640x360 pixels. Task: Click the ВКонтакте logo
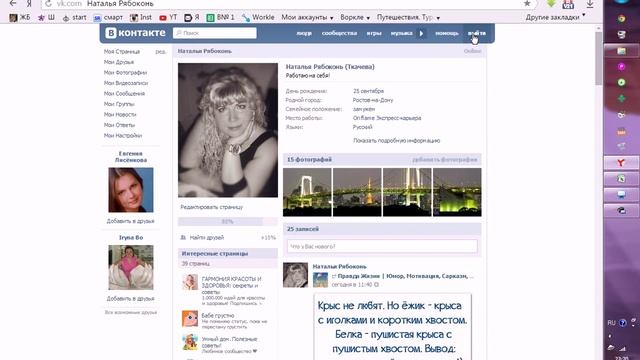pos(135,33)
